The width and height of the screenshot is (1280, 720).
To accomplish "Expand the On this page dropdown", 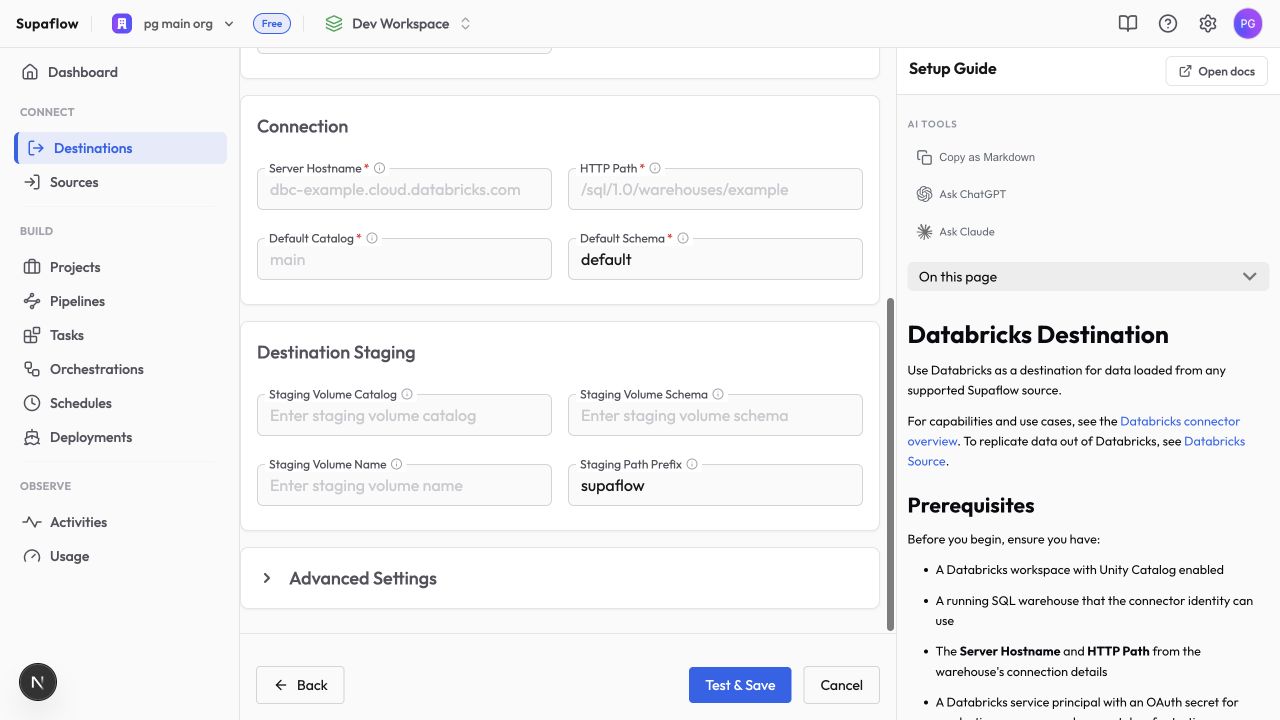I will pyautogui.click(x=1088, y=277).
